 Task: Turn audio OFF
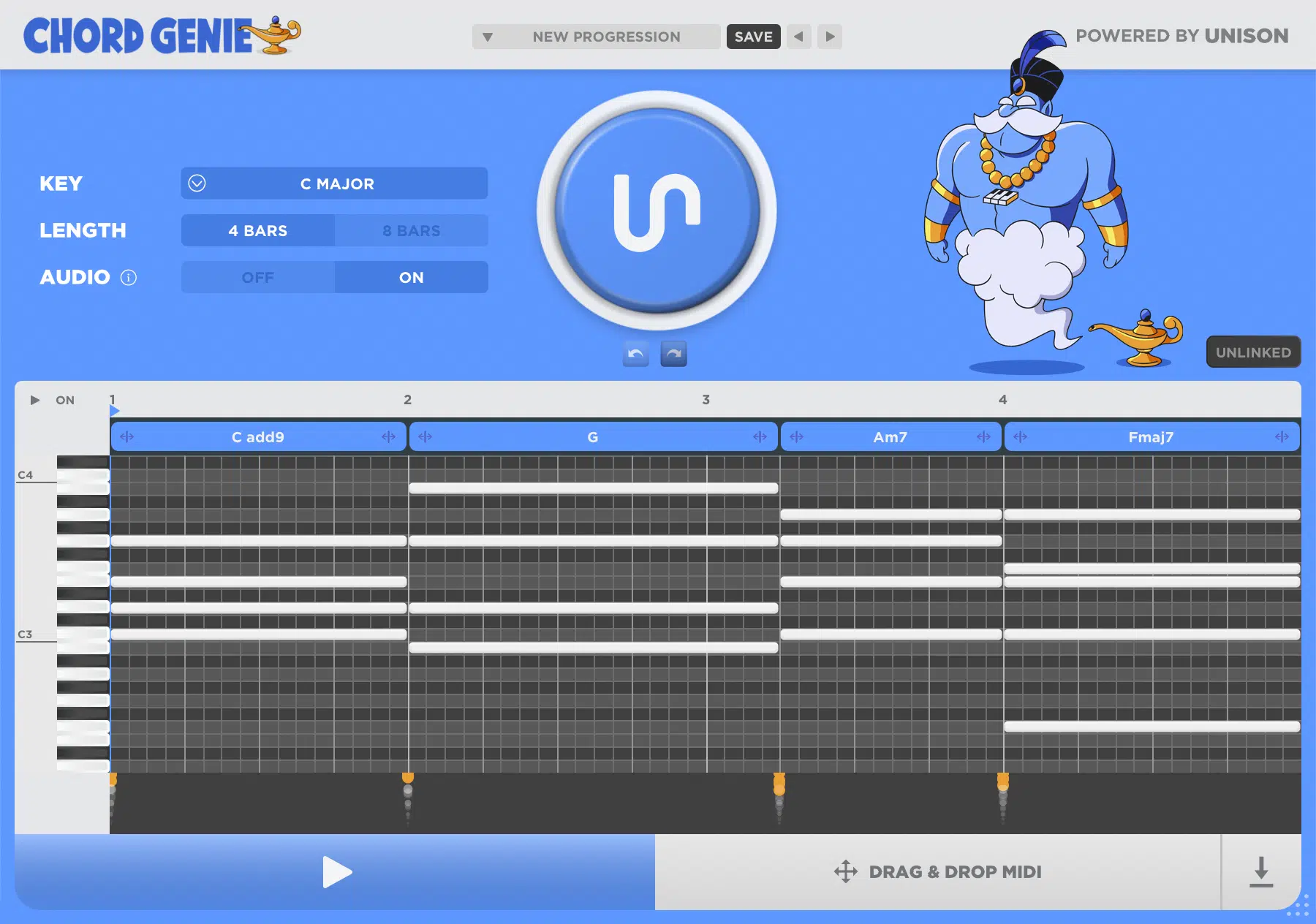tap(258, 277)
